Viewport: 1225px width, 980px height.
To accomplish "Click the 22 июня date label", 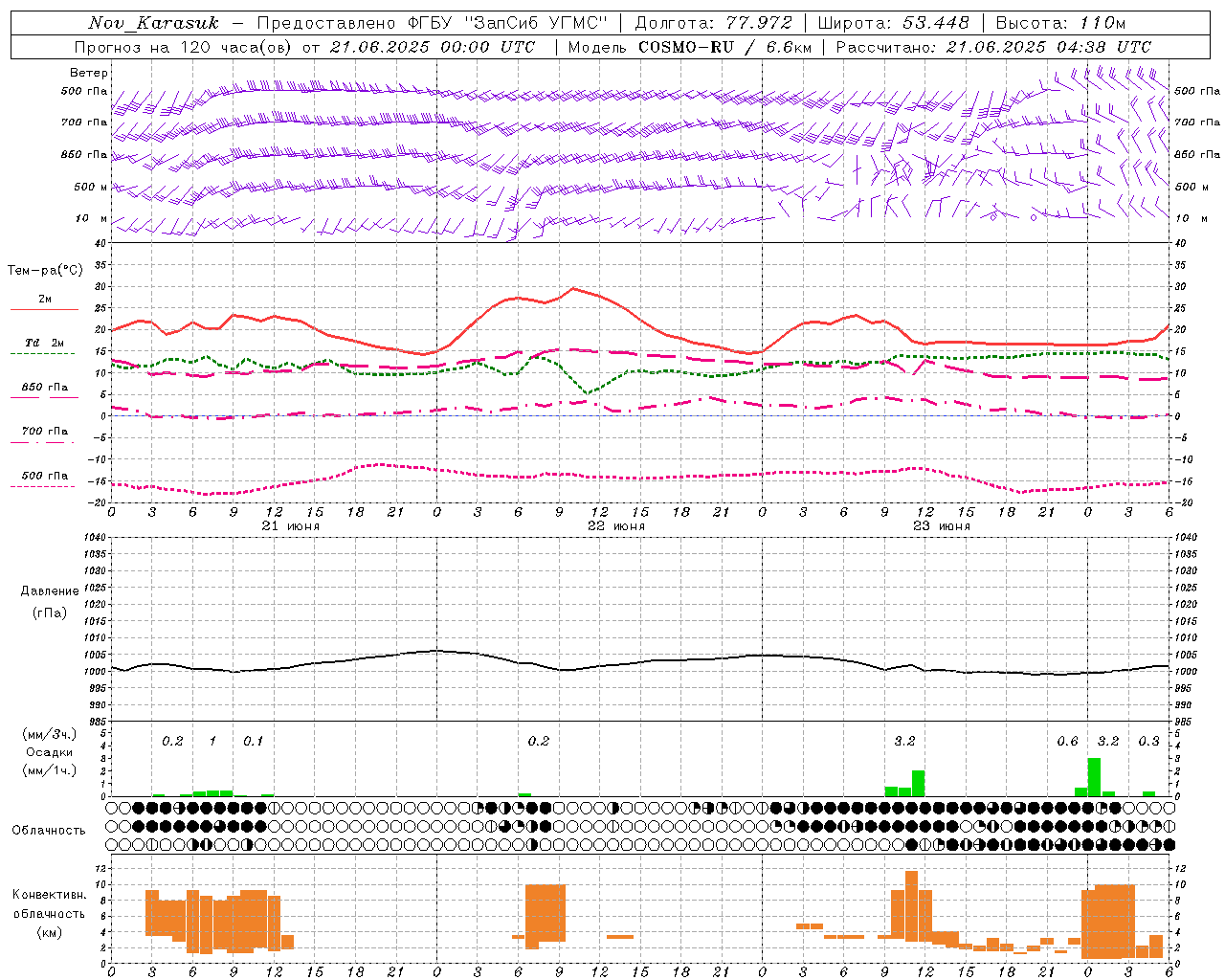I will (615, 526).
